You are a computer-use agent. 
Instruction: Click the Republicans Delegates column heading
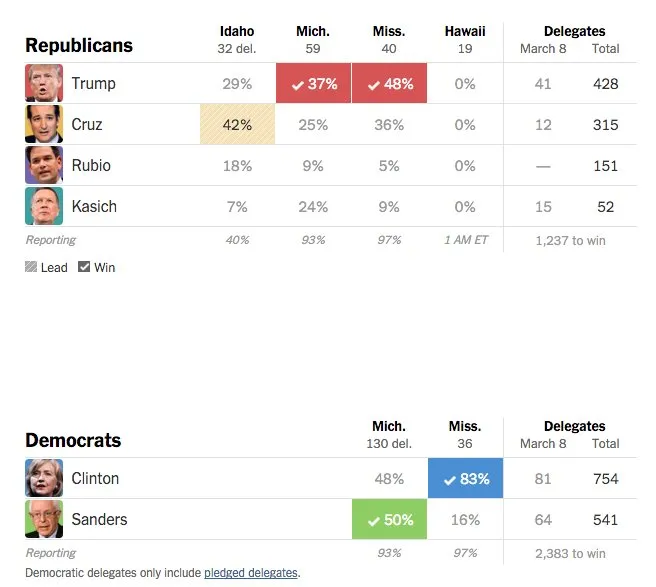tap(574, 31)
